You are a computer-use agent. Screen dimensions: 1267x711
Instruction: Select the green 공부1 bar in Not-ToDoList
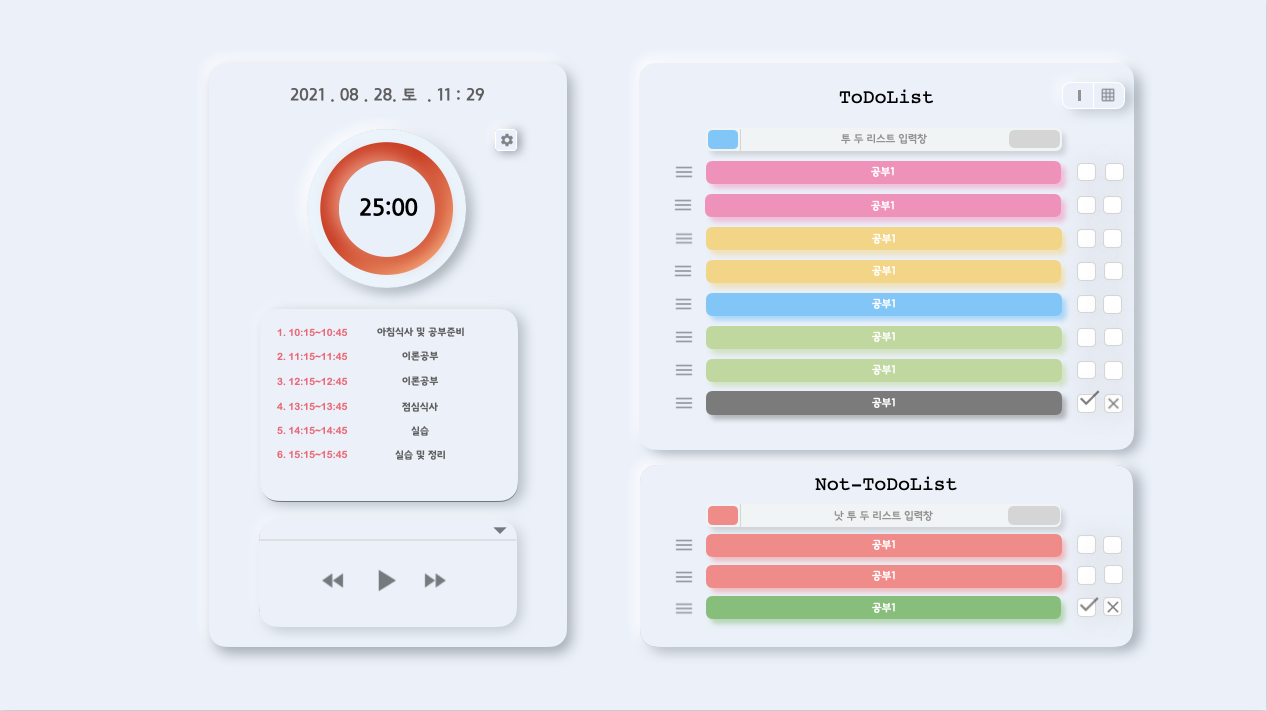[x=884, y=608]
